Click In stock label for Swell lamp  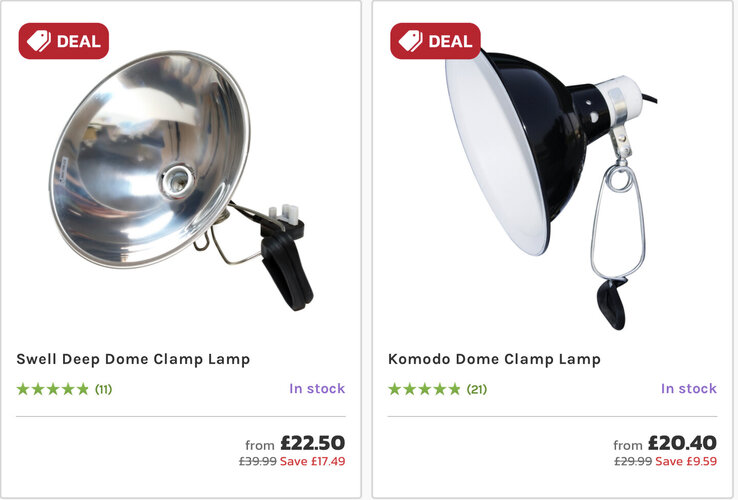click(317, 389)
